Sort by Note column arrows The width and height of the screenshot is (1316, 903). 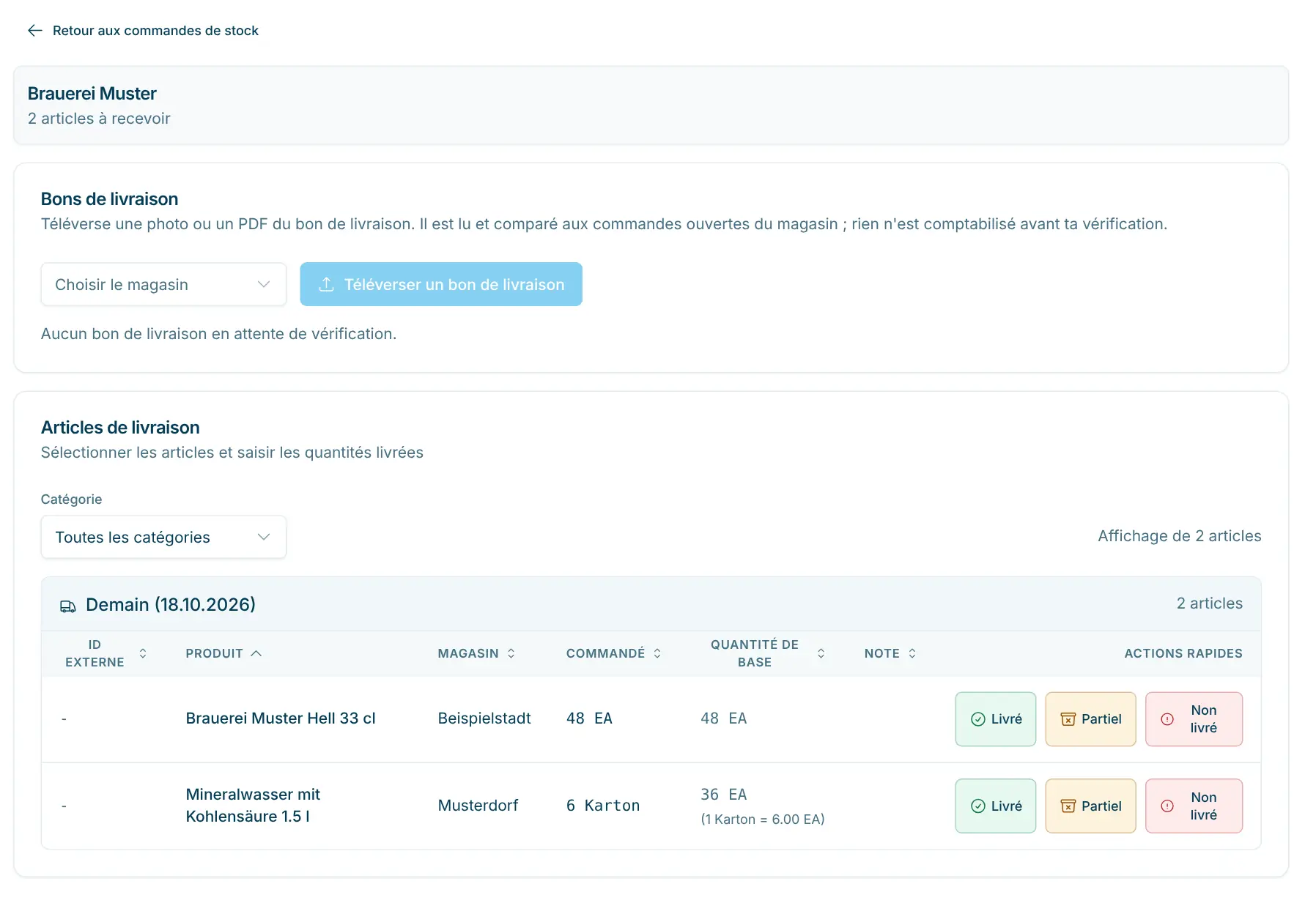912,653
